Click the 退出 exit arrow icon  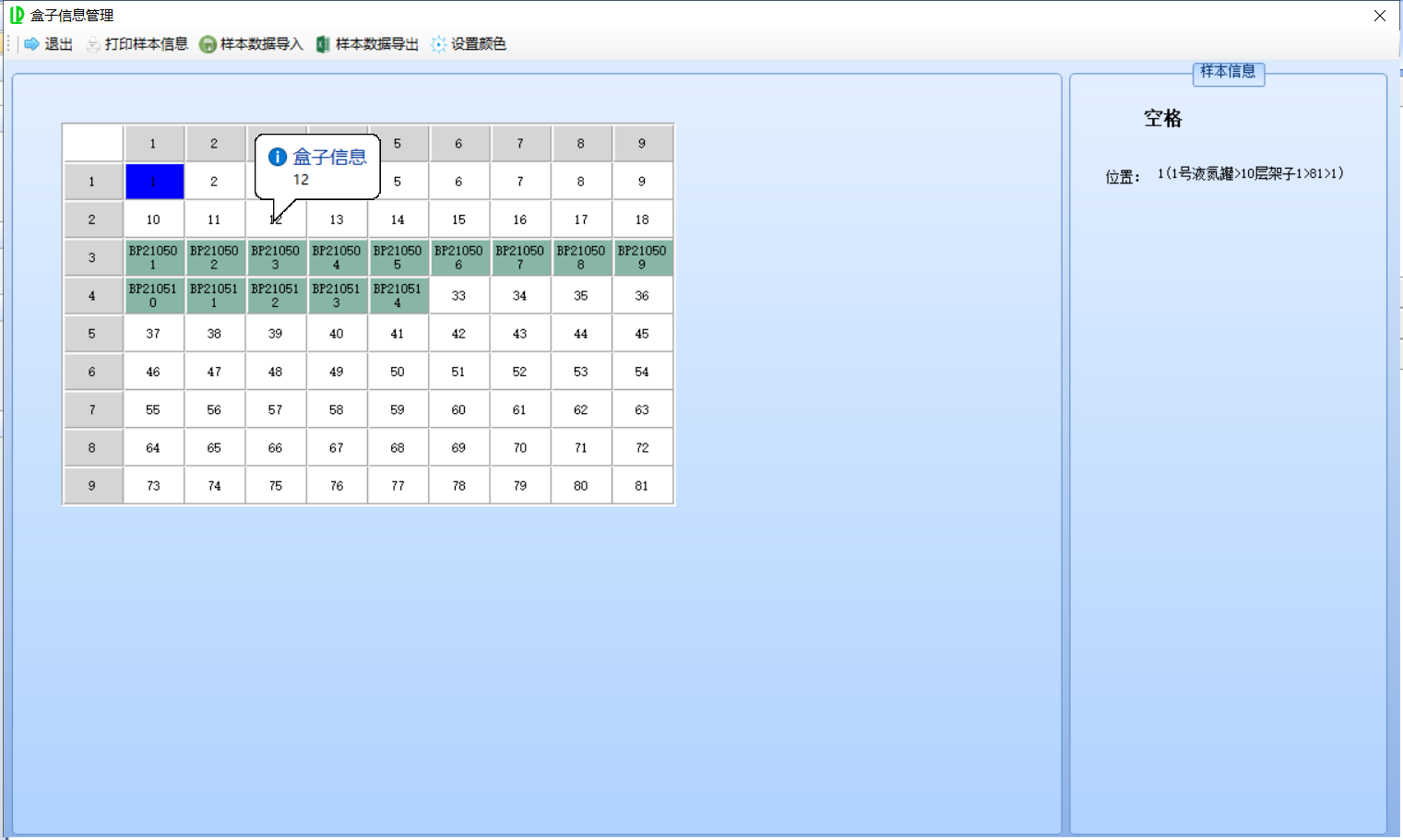click(32, 44)
